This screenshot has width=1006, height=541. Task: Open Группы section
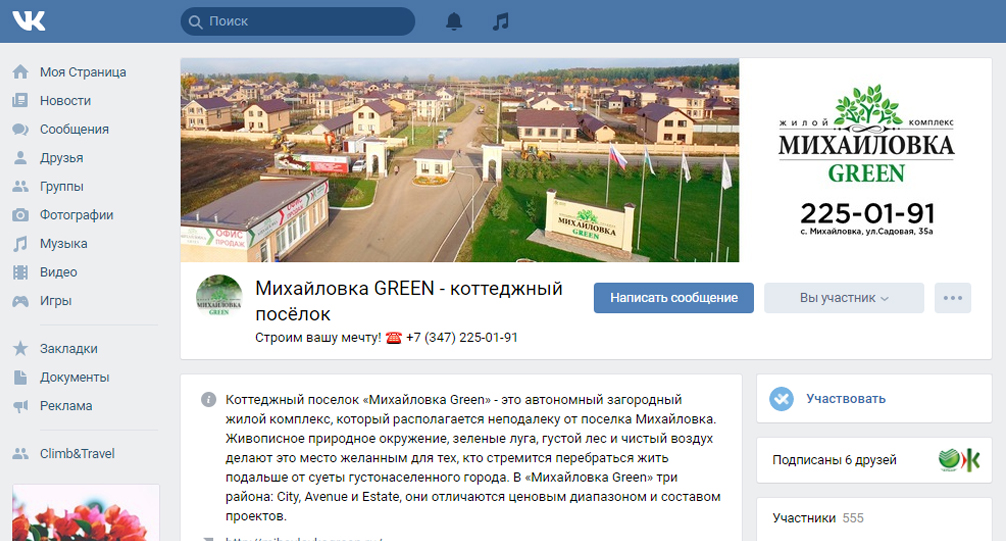coord(62,186)
